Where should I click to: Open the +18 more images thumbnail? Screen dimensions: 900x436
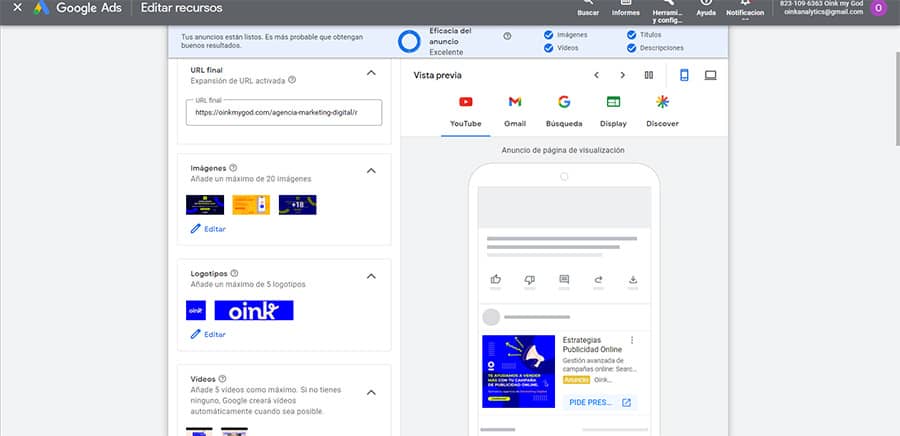(297, 205)
